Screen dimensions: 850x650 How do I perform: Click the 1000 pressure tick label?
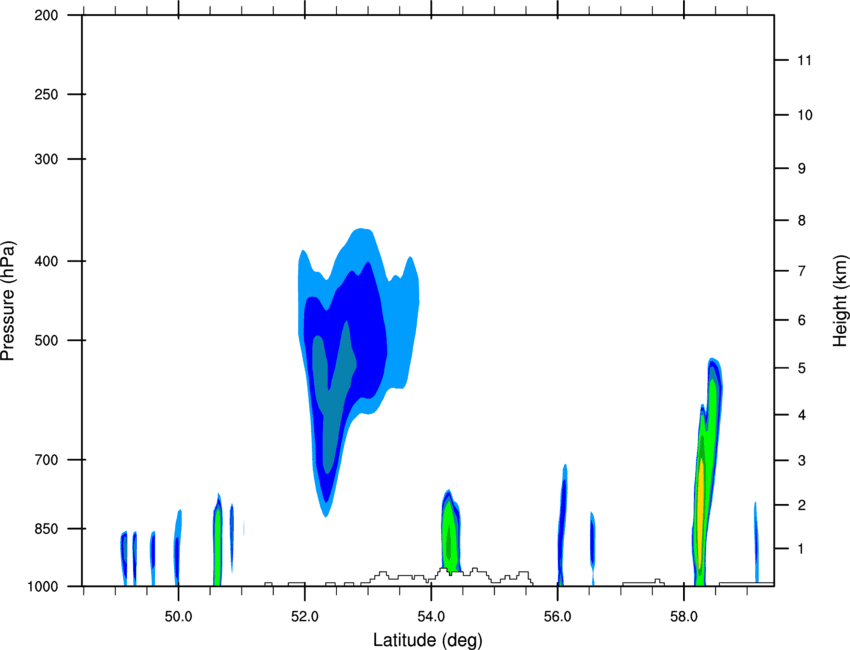pyautogui.click(x=42, y=586)
